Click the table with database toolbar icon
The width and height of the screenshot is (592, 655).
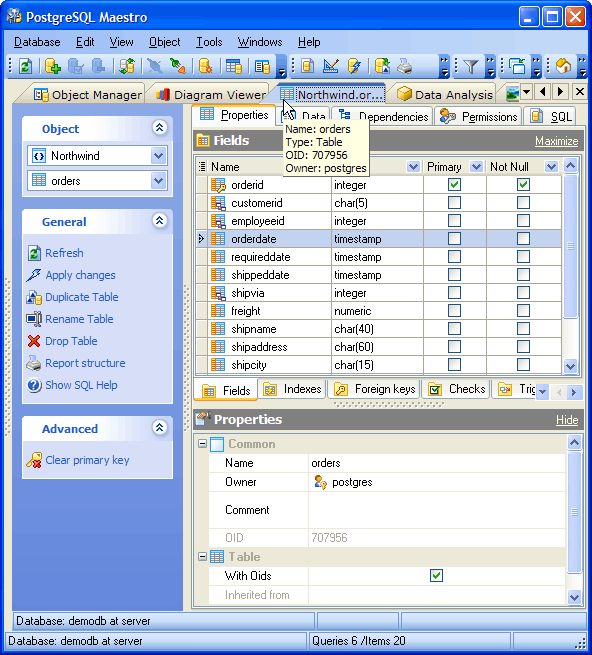[234, 66]
